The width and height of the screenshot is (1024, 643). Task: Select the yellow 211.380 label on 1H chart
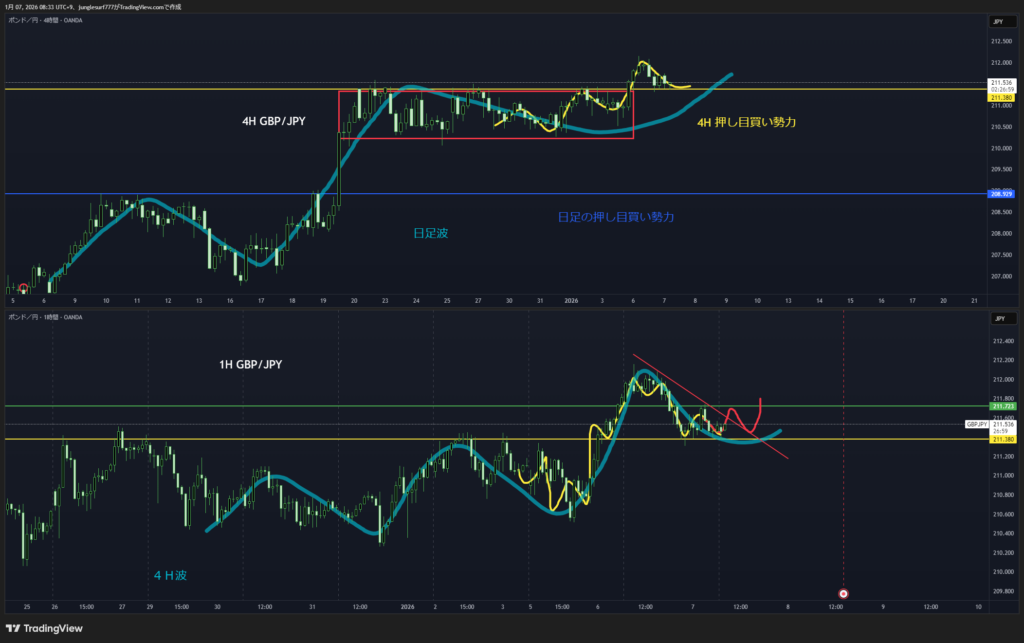point(1001,439)
